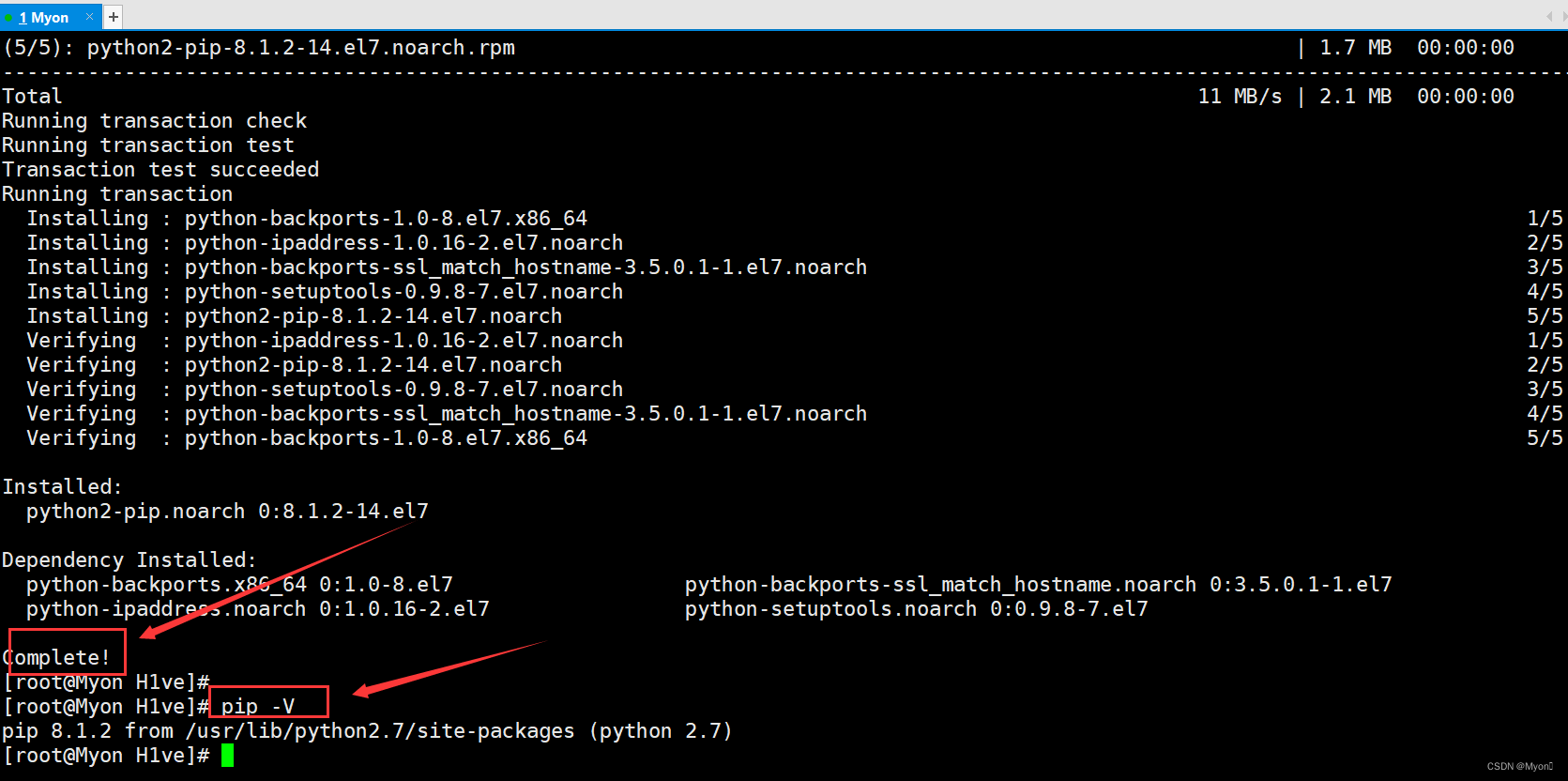Click the green connection status dot on Myon tab
The height and width of the screenshot is (781, 1568).
(8, 18)
